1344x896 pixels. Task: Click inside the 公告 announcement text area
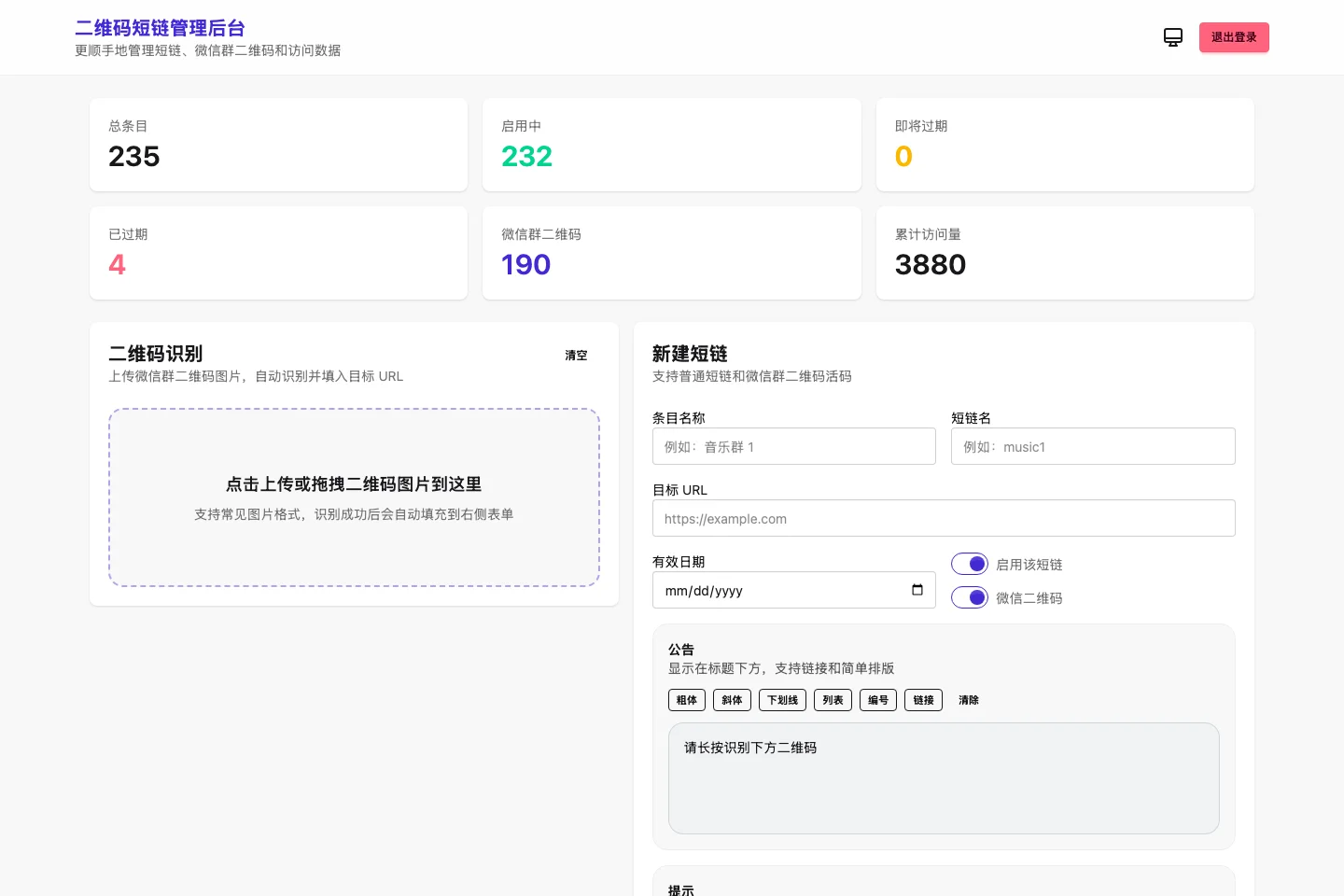(x=944, y=778)
